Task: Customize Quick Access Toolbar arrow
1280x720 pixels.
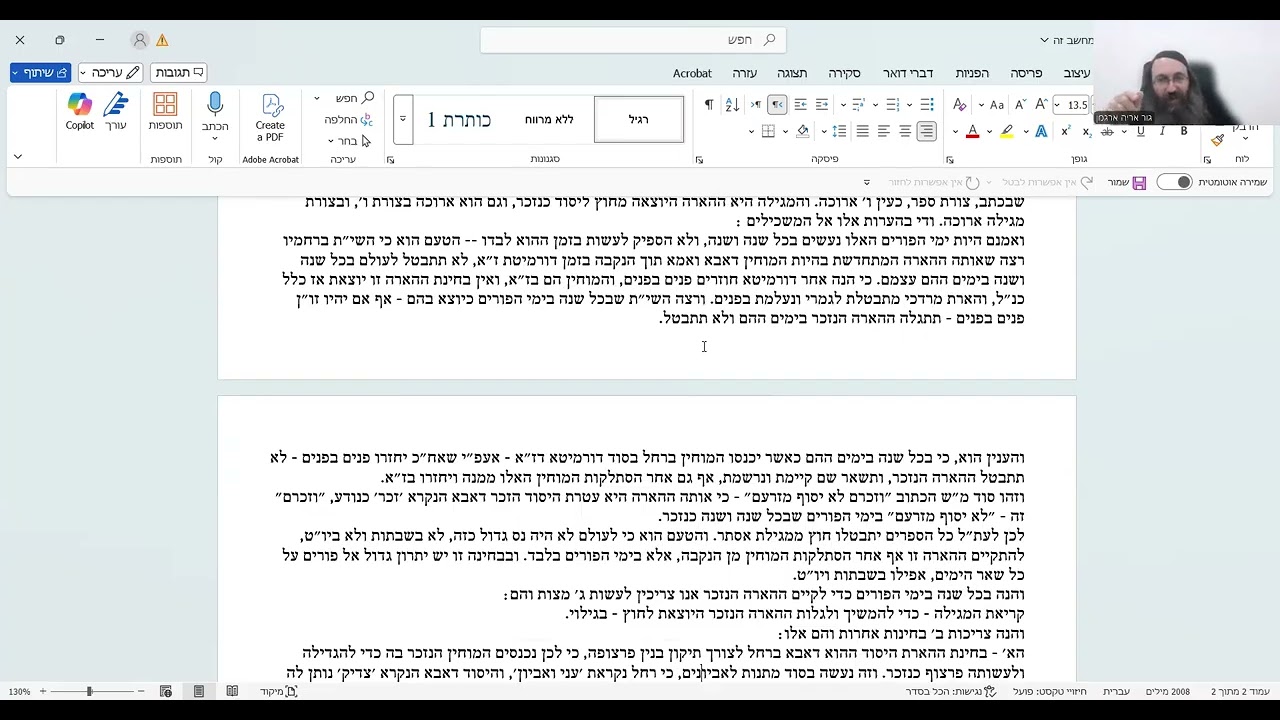Action: [x=867, y=182]
